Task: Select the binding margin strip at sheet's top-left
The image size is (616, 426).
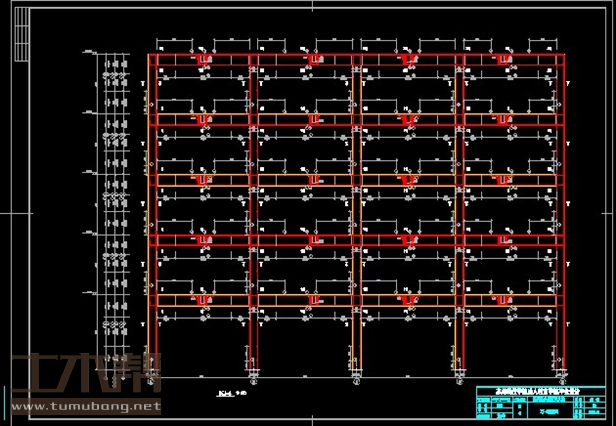Action: 20,32
